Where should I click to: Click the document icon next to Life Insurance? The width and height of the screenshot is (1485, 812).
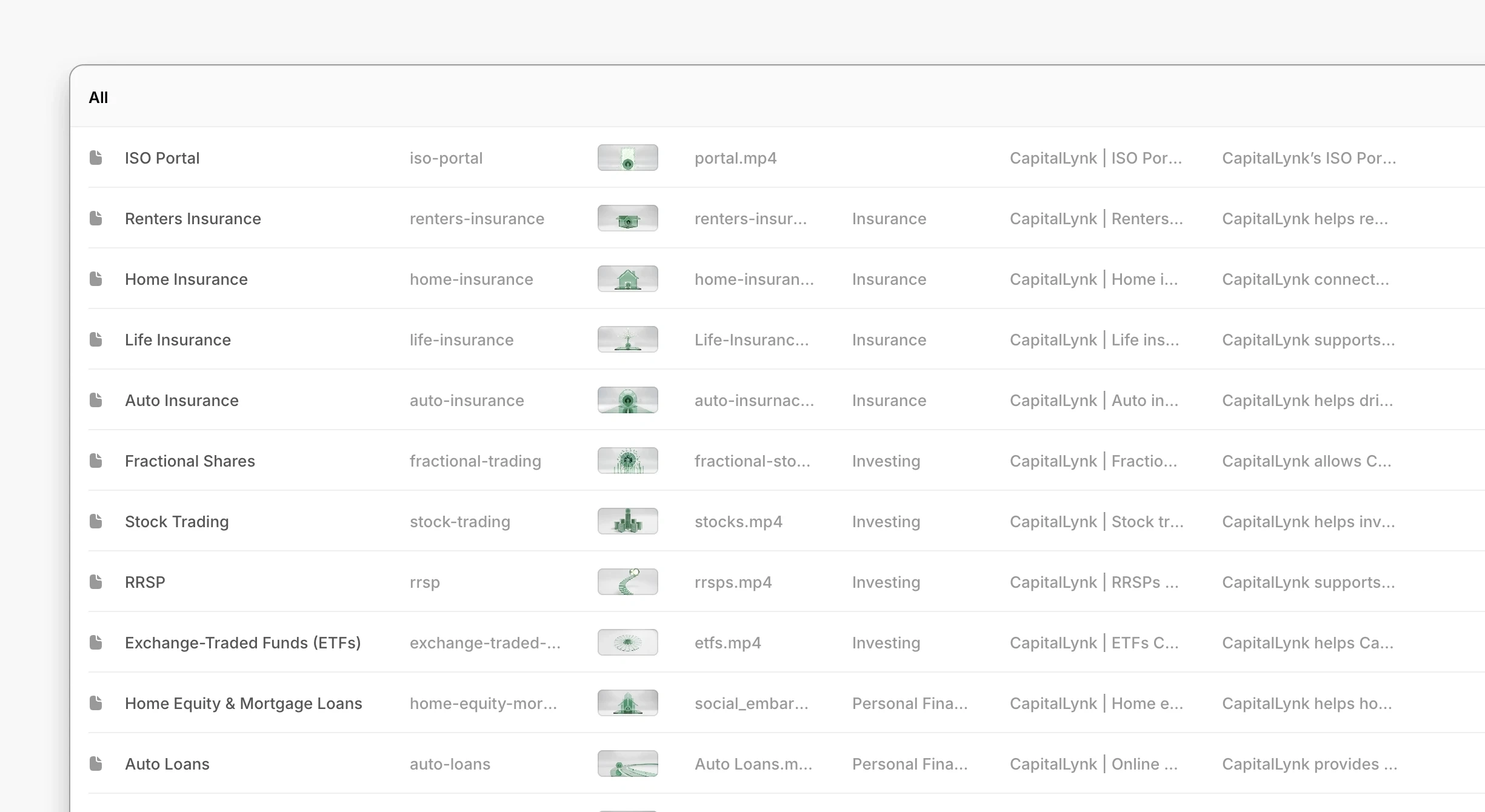(x=96, y=339)
